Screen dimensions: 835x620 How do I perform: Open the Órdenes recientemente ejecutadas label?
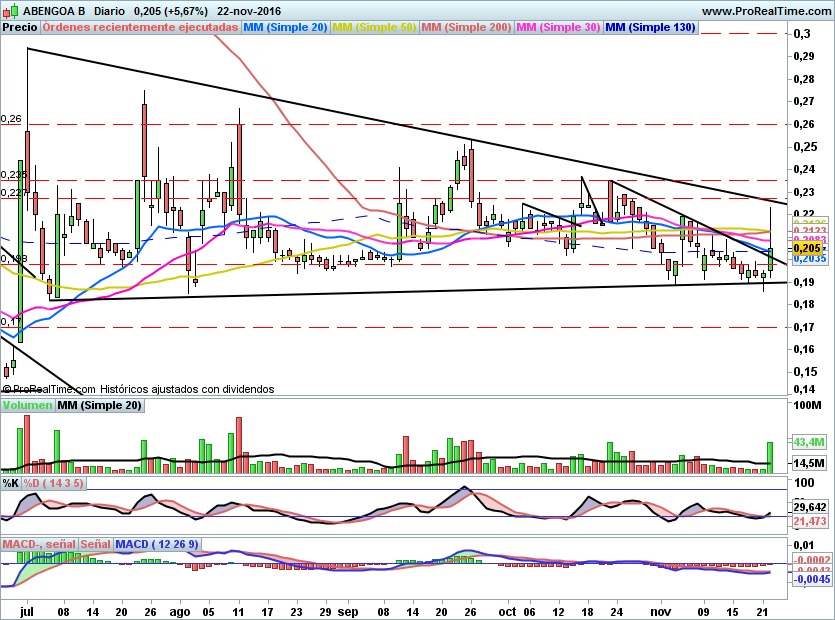141,27
